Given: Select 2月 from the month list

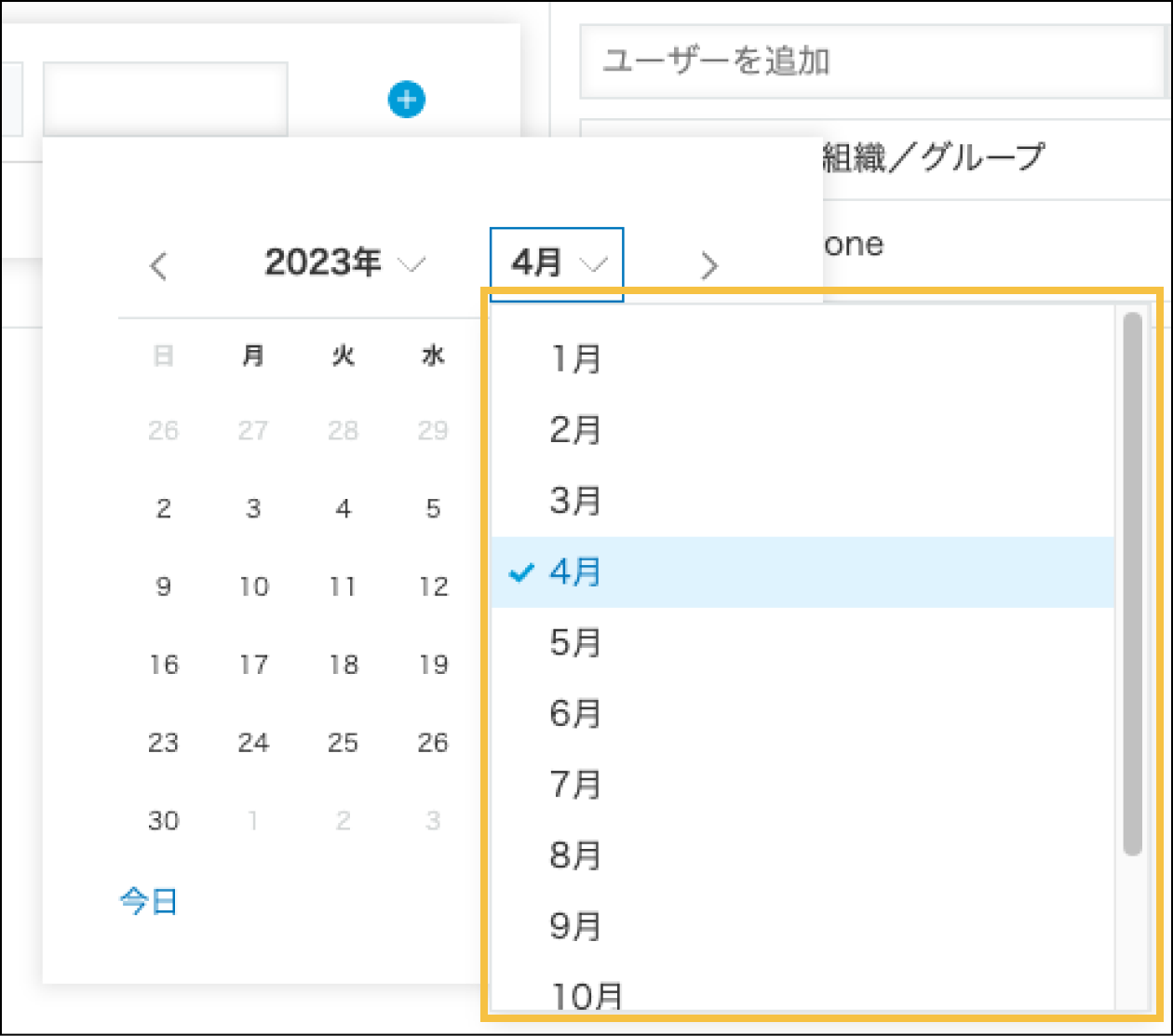Looking at the screenshot, I should click(575, 430).
